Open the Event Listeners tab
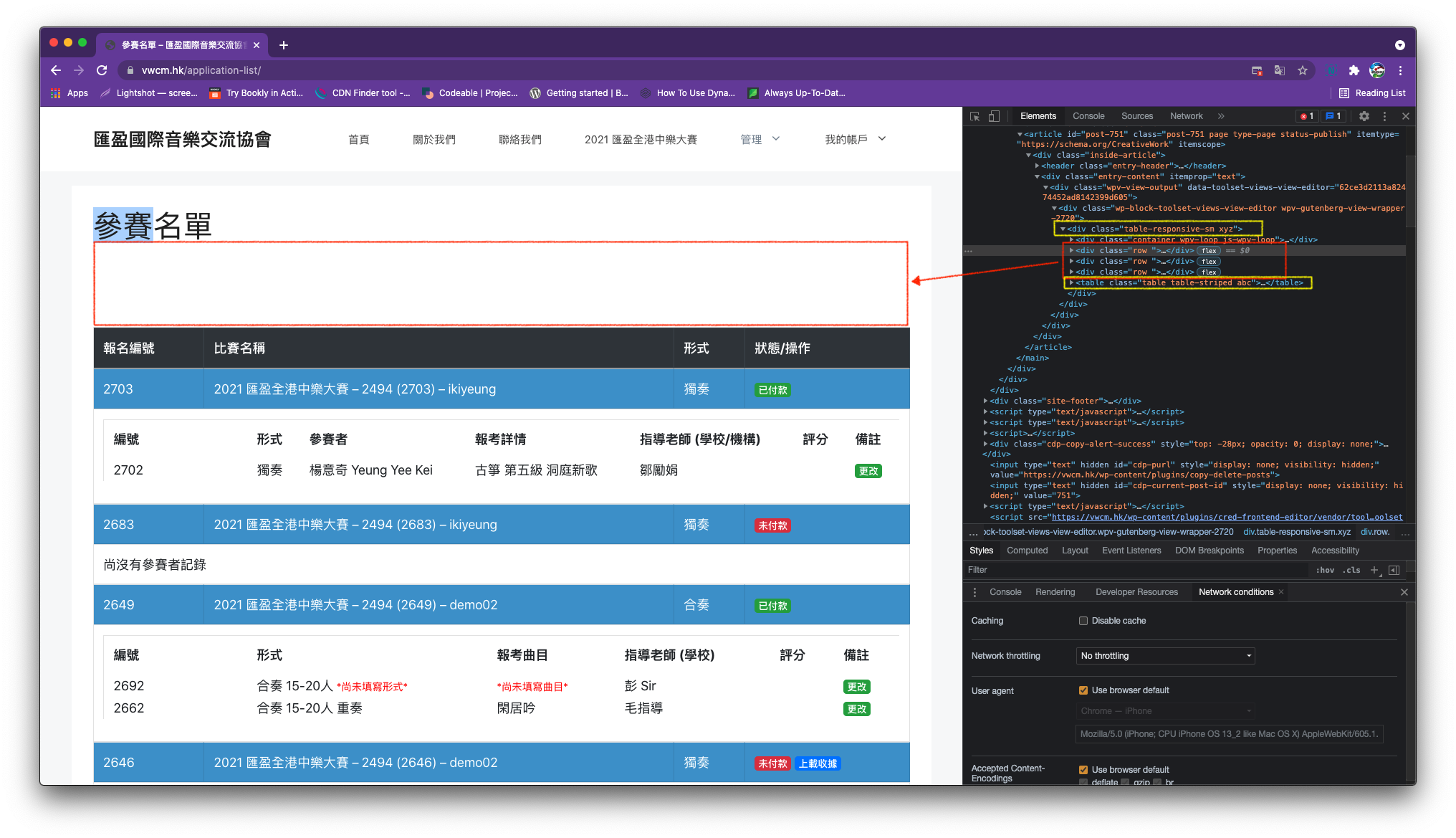The width and height of the screenshot is (1456, 838). [x=1131, y=551]
